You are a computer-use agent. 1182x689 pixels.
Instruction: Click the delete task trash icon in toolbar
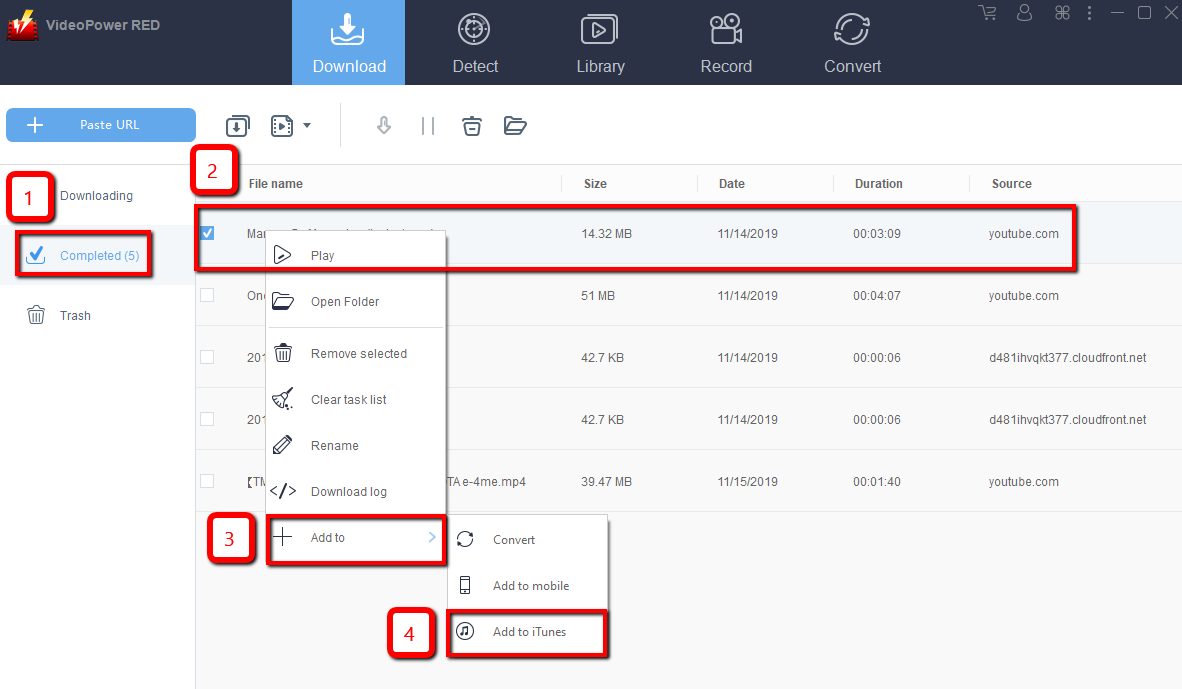[472, 126]
